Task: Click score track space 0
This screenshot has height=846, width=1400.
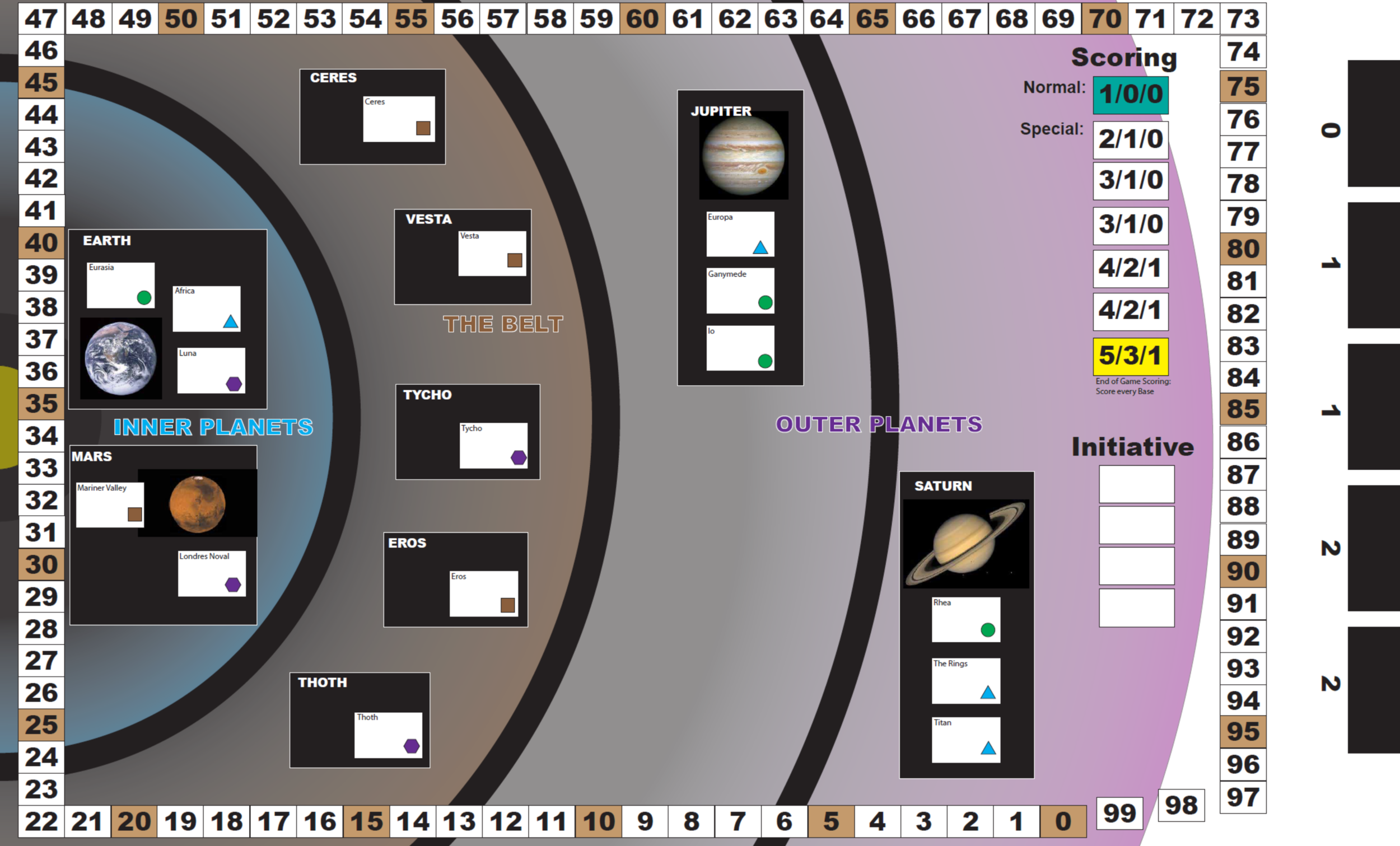Action: point(1063,821)
